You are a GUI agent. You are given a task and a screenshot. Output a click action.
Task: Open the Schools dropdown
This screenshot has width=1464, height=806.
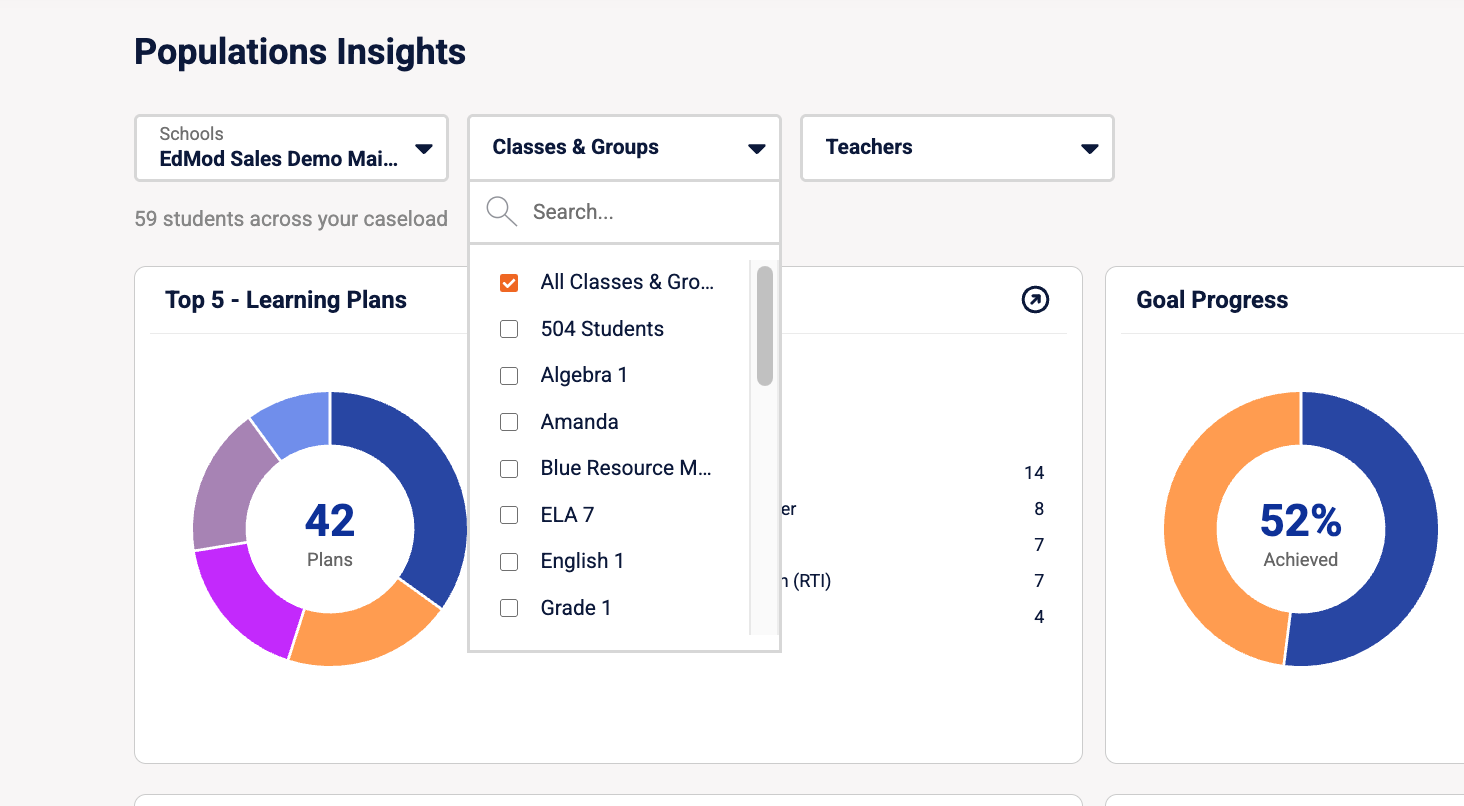291,148
